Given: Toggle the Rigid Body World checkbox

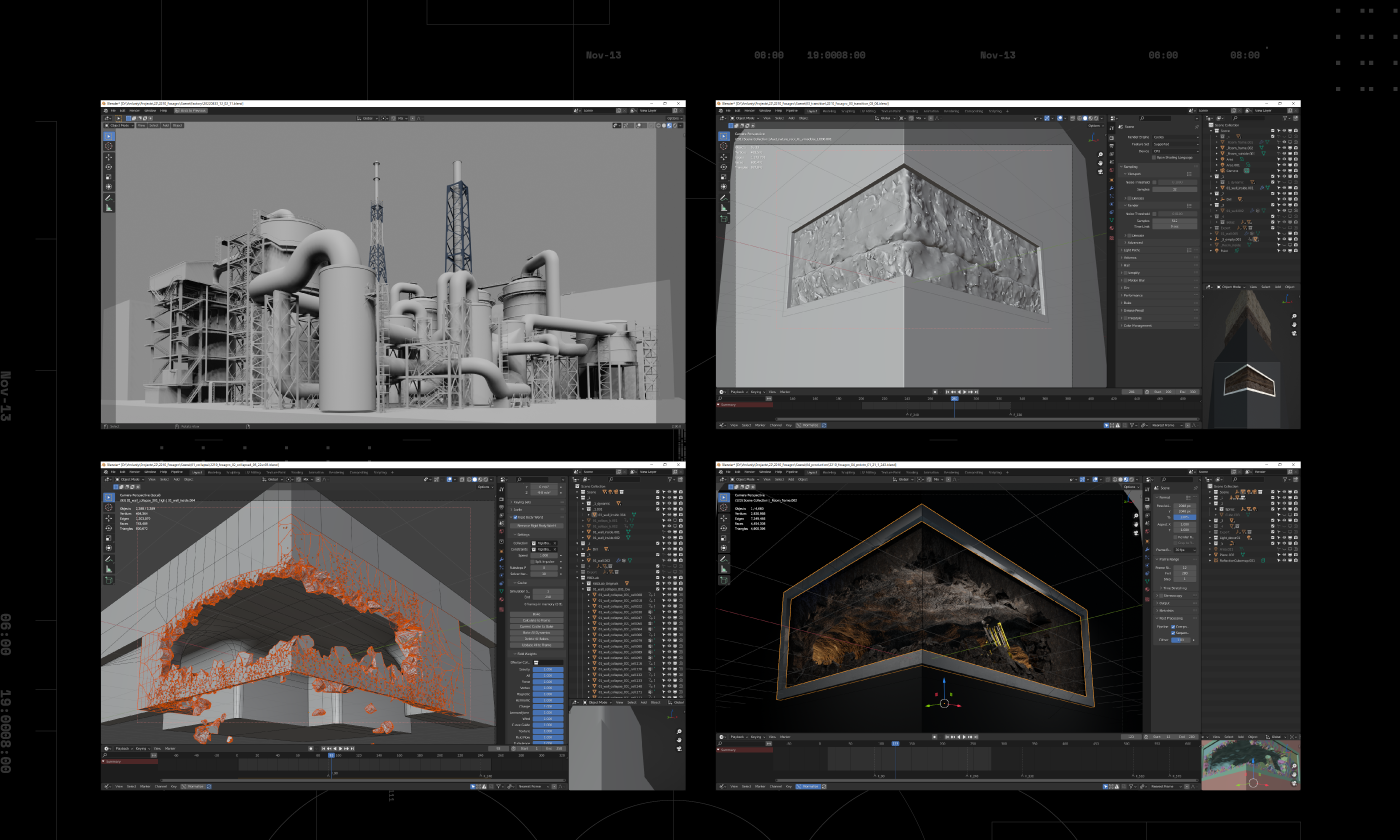Looking at the screenshot, I should coord(515,516).
